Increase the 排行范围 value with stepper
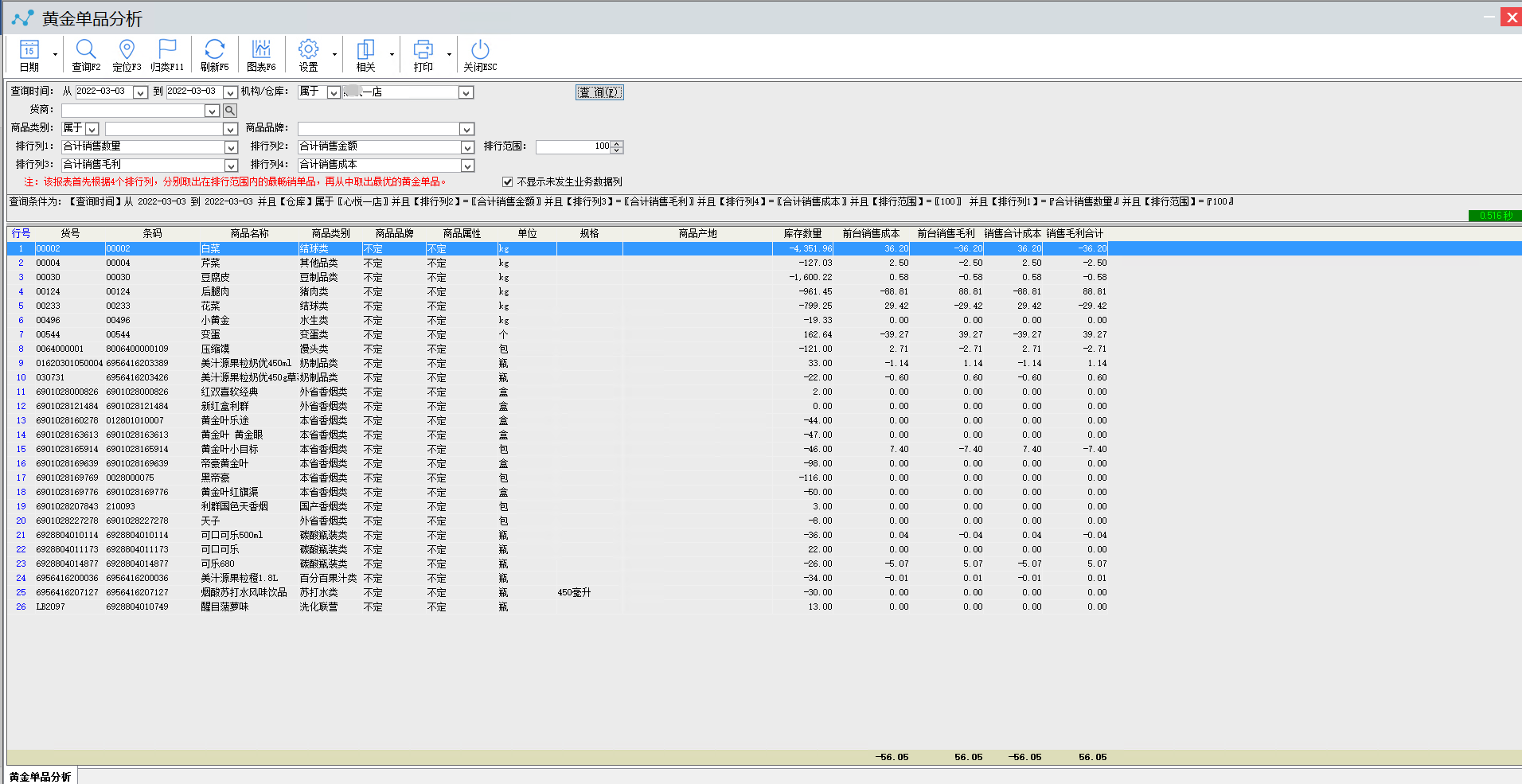Viewport: 1522px width, 784px height. click(617, 144)
